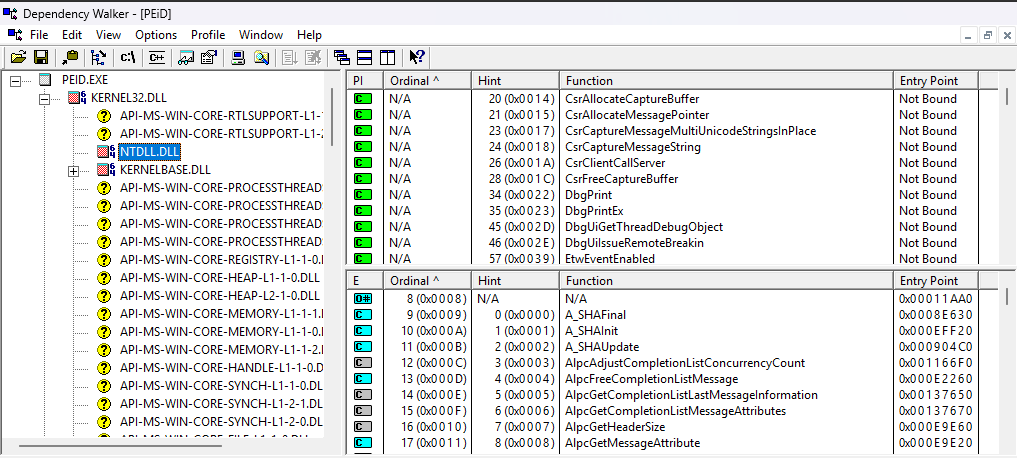Select AlpcGetMessageAttribute export function
The image size is (1017, 458).
(632, 443)
